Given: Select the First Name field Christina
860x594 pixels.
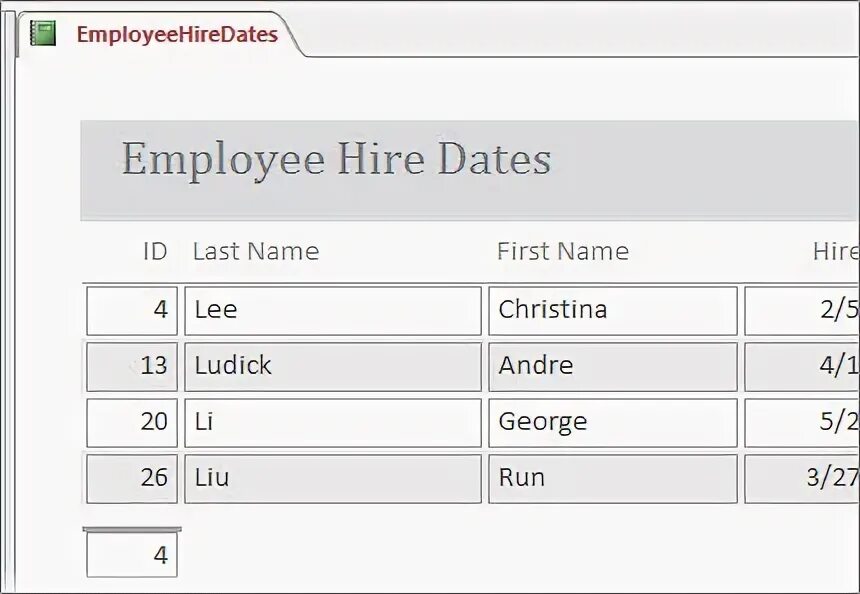Looking at the screenshot, I should (x=613, y=310).
